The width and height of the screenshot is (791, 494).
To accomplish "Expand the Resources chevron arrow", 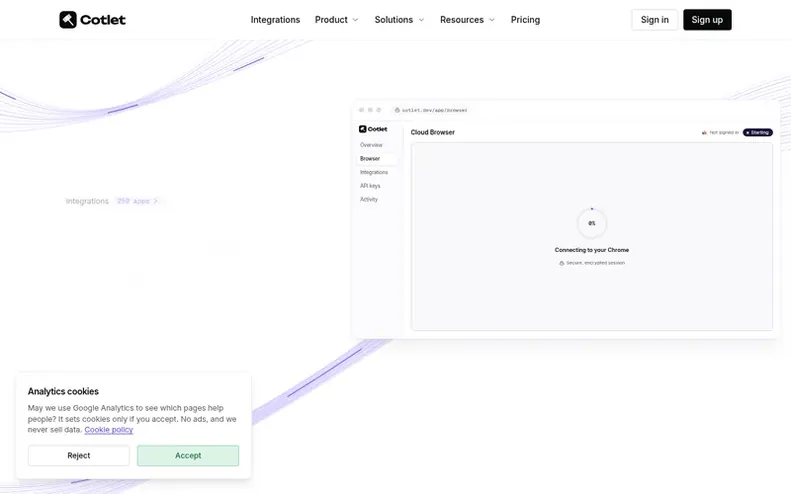I will click(492, 20).
